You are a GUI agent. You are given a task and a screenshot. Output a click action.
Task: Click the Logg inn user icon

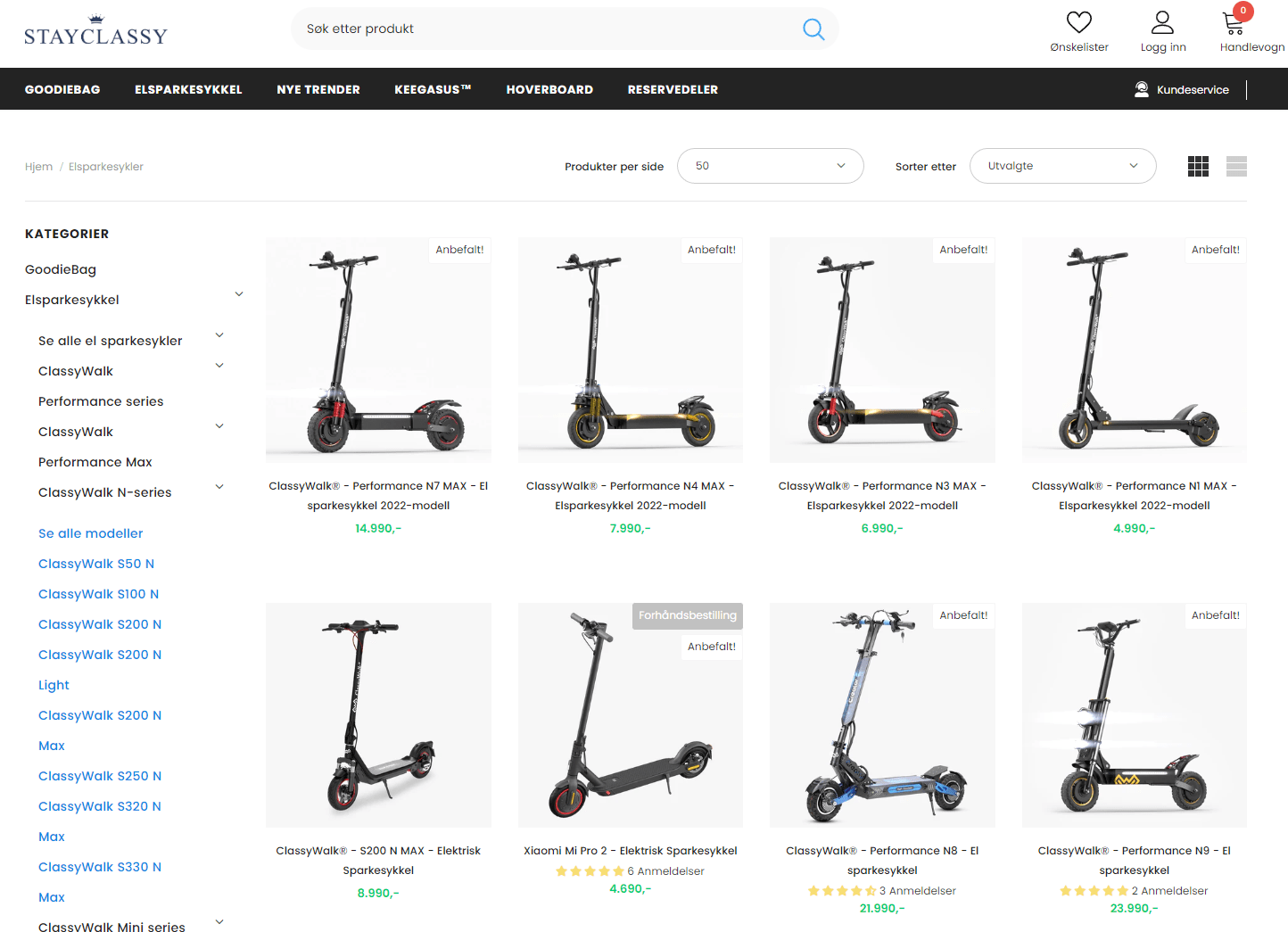(1162, 22)
